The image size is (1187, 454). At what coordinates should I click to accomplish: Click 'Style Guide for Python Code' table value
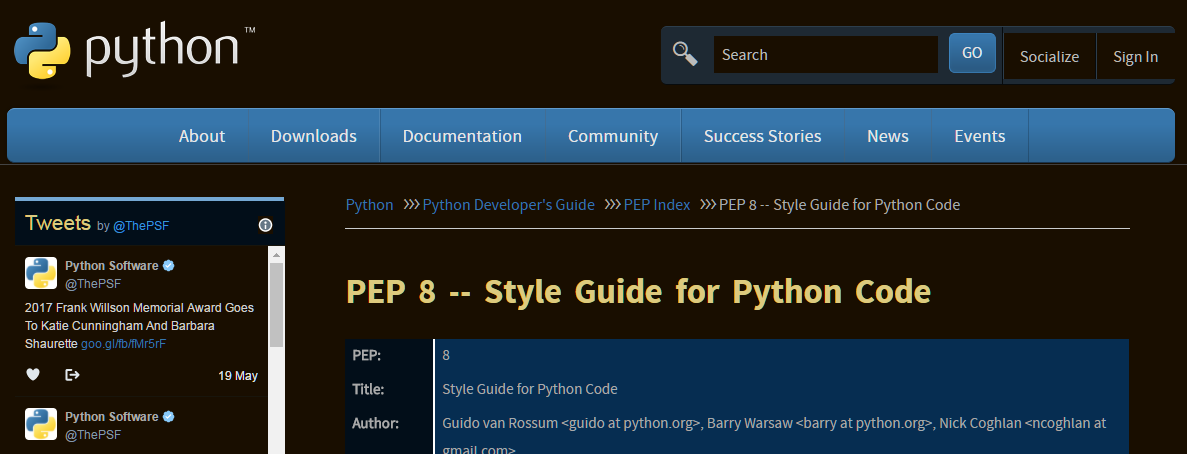(x=530, y=389)
